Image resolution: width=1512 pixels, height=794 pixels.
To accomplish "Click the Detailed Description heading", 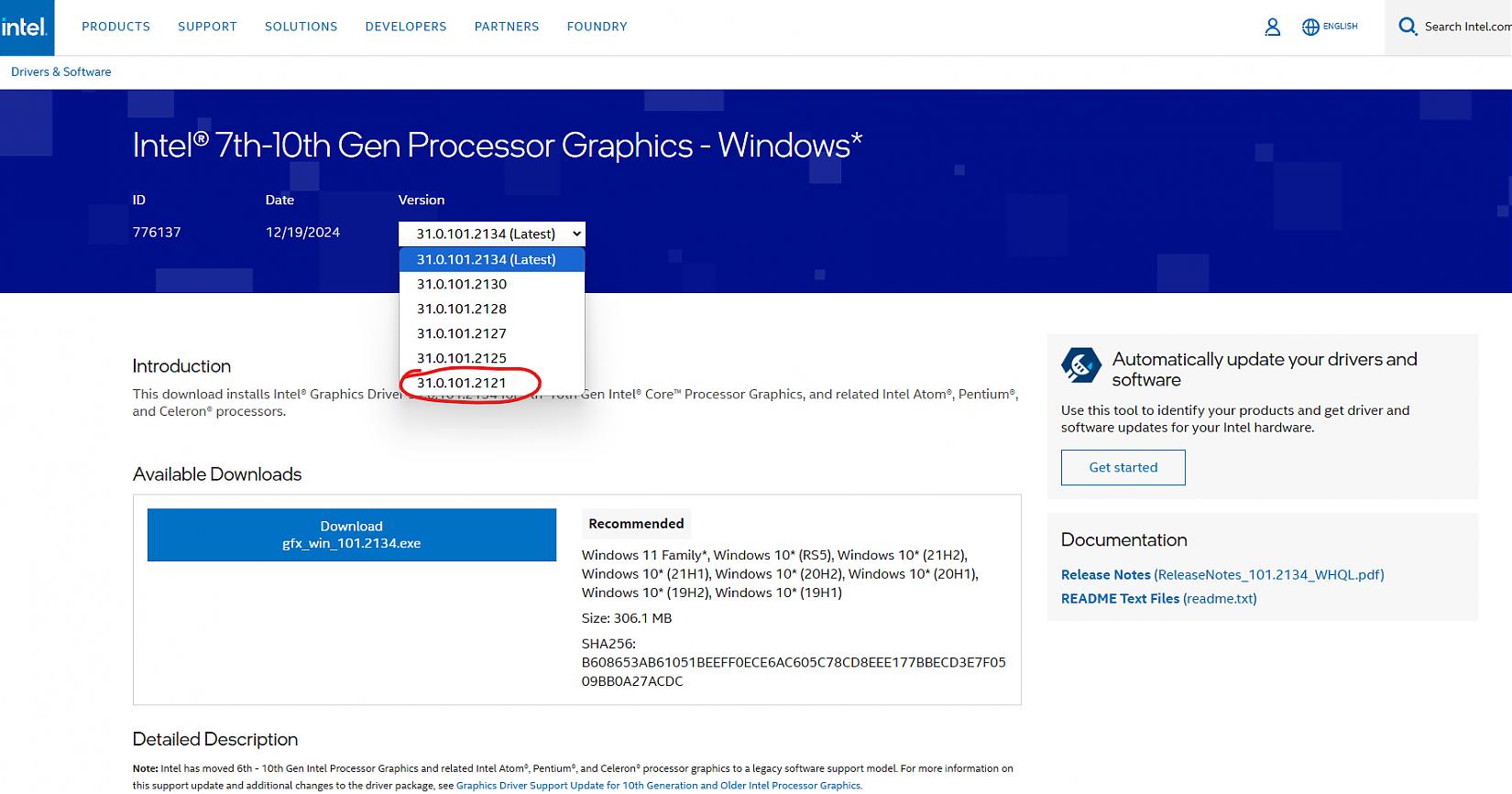I will (215, 739).
